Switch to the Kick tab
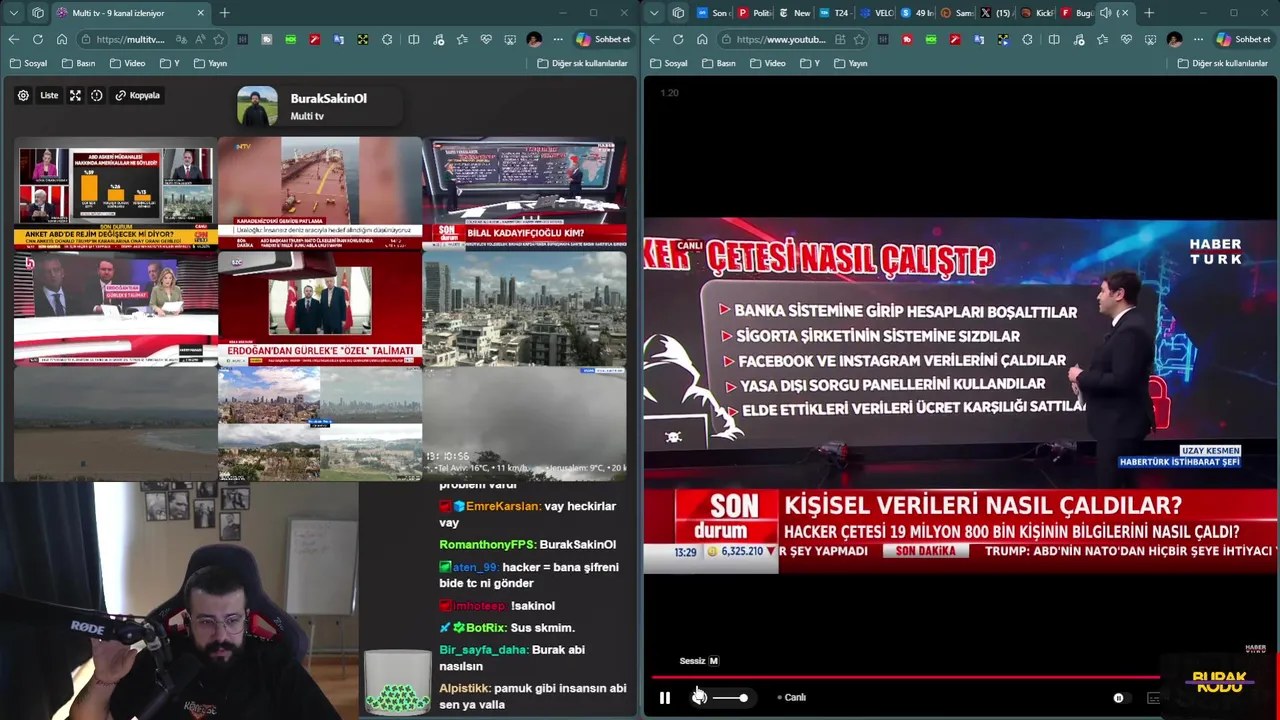Image resolution: width=1280 pixels, height=720 pixels. 1036,13
